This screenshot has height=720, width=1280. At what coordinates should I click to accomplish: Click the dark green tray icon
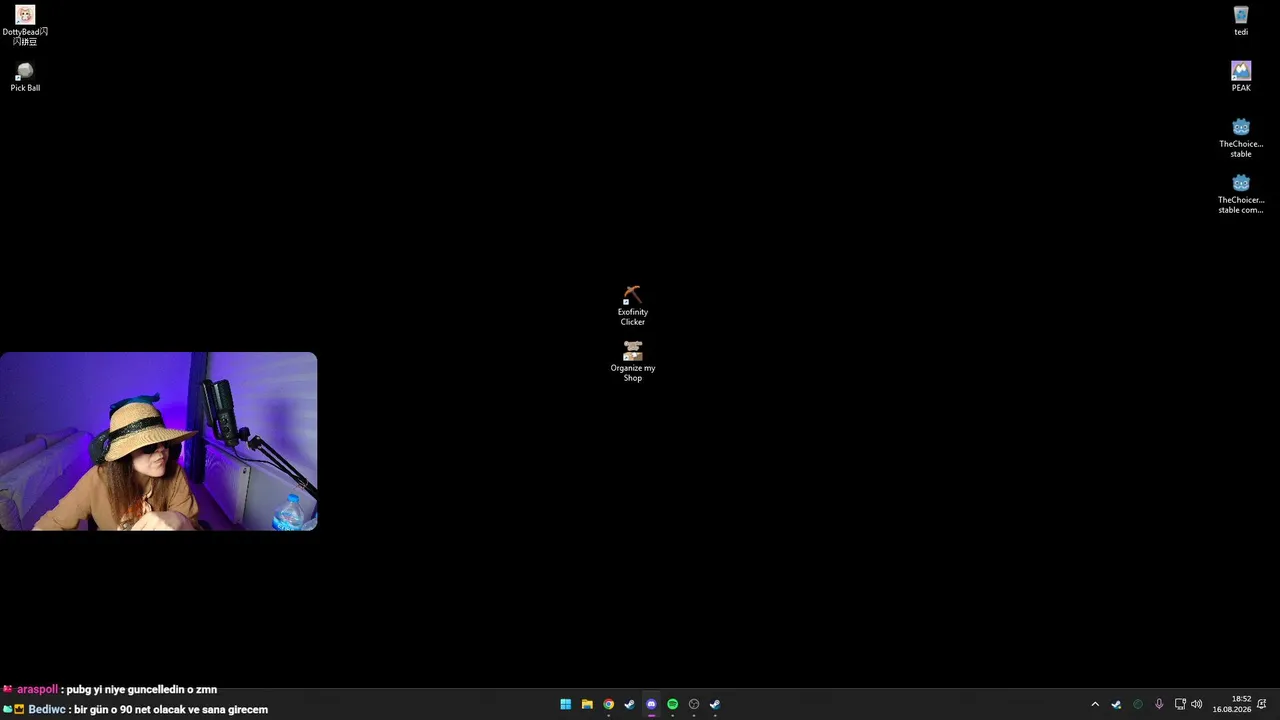click(x=1138, y=704)
